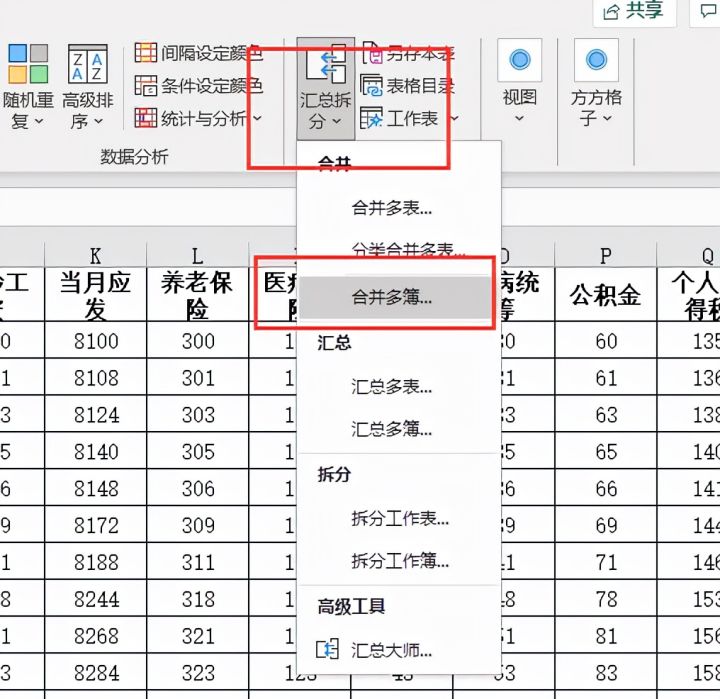Expand the 汇总拆分 dropdown arrow
This screenshot has width=720, height=699.
[337, 121]
